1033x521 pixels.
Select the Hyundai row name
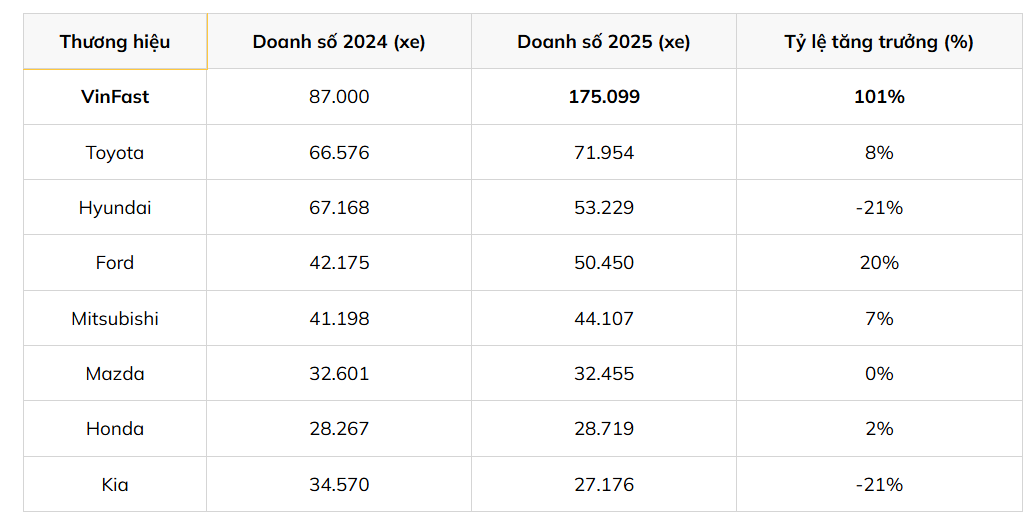[115, 208]
